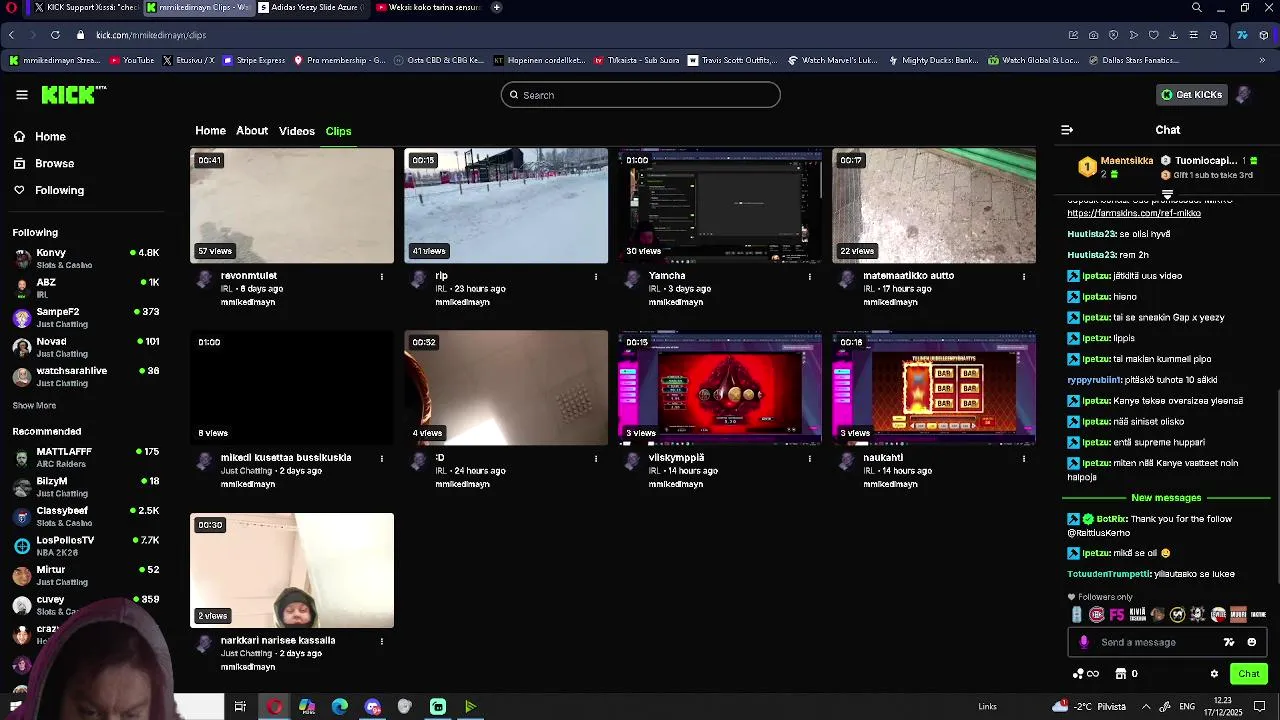1280x720 pixels.
Task: Click the 7TV icon in message box
Action: pos(1229,642)
